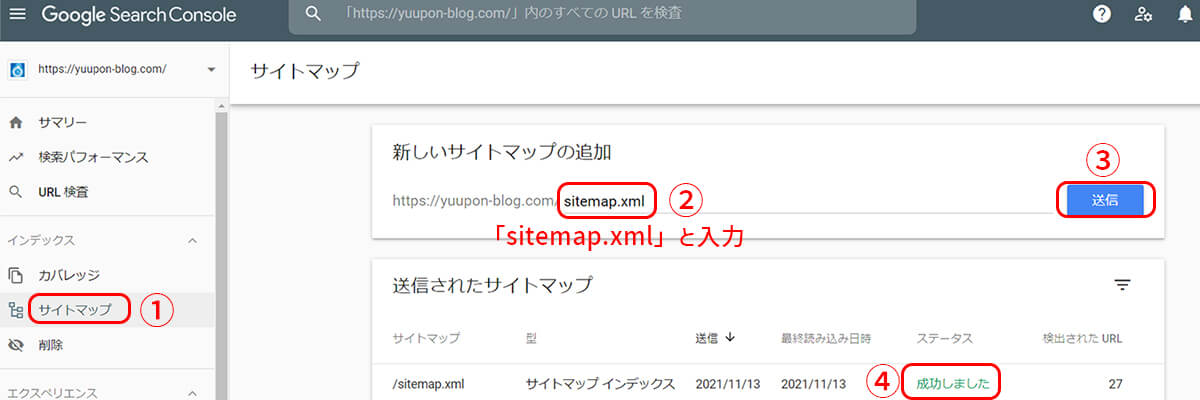Click the sitemap tree icon in the sidebar

pyautogui.click(x=16, y=309)
